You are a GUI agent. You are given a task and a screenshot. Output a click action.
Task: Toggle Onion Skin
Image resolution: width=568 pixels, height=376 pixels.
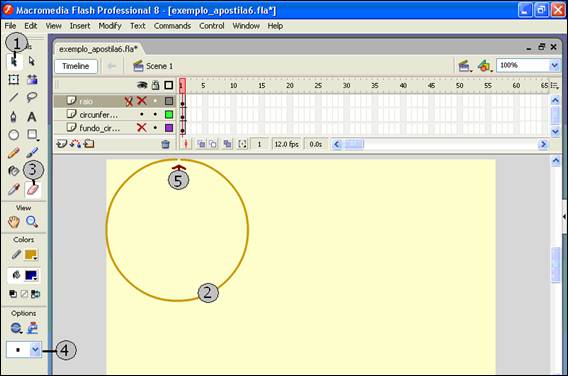201,144
